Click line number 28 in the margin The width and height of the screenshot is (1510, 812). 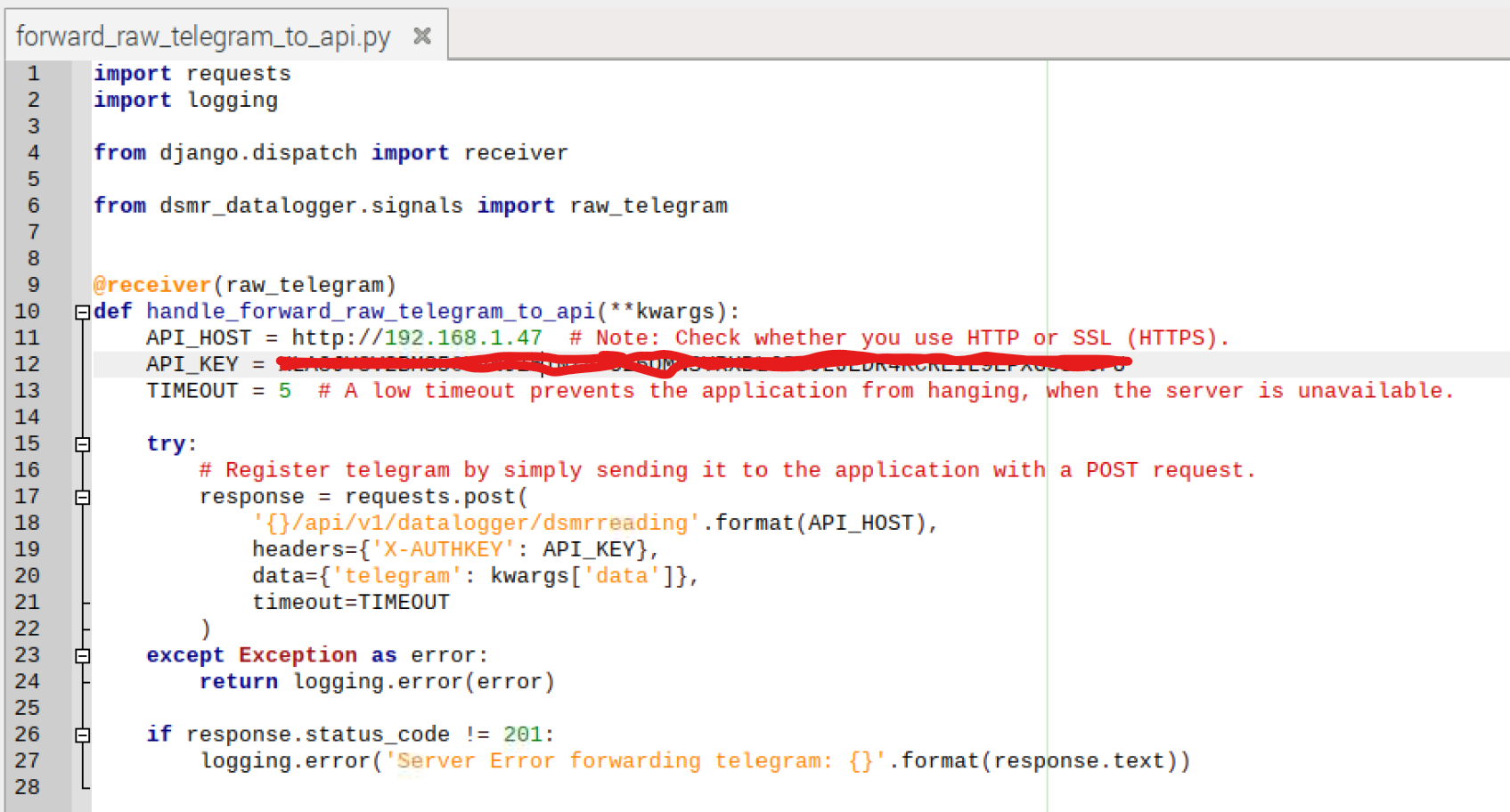tap(28, 787)
